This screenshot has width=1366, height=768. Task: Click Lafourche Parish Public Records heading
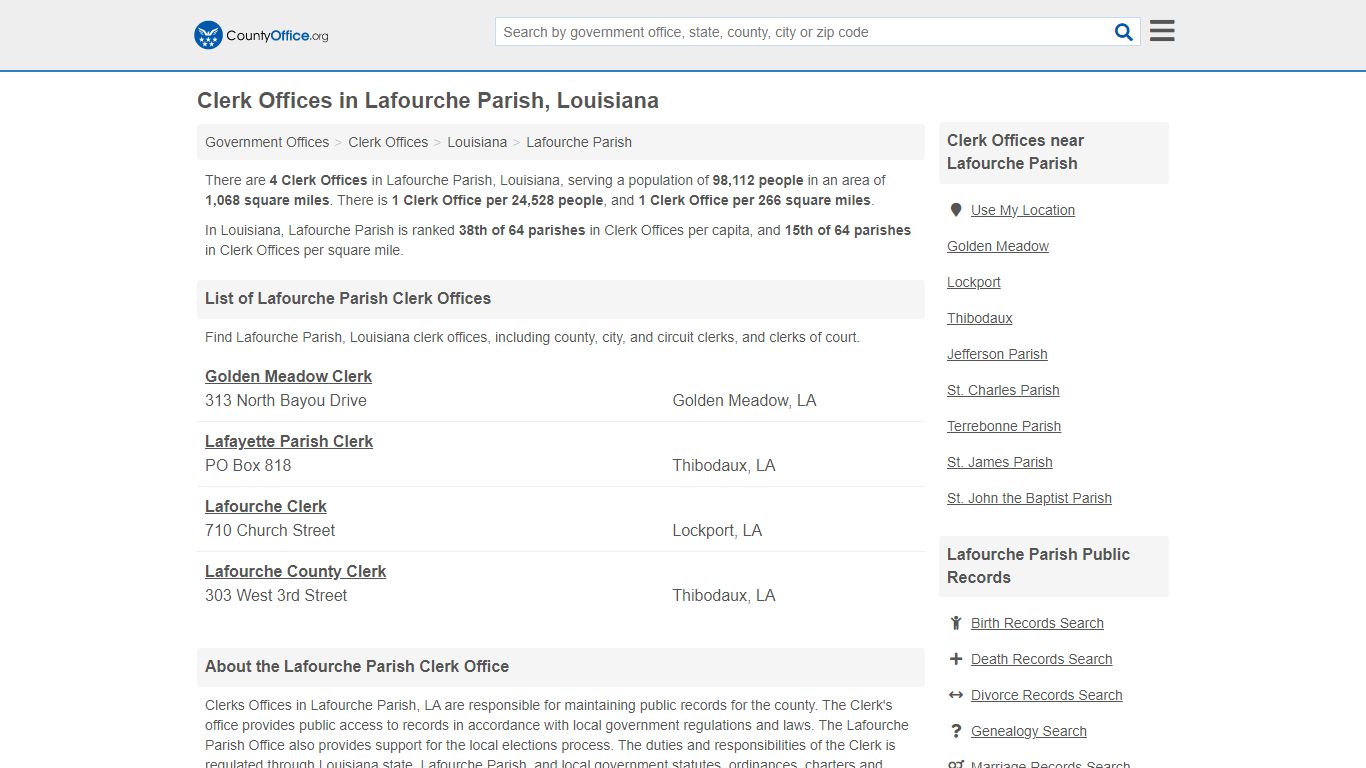(1038, 566)
